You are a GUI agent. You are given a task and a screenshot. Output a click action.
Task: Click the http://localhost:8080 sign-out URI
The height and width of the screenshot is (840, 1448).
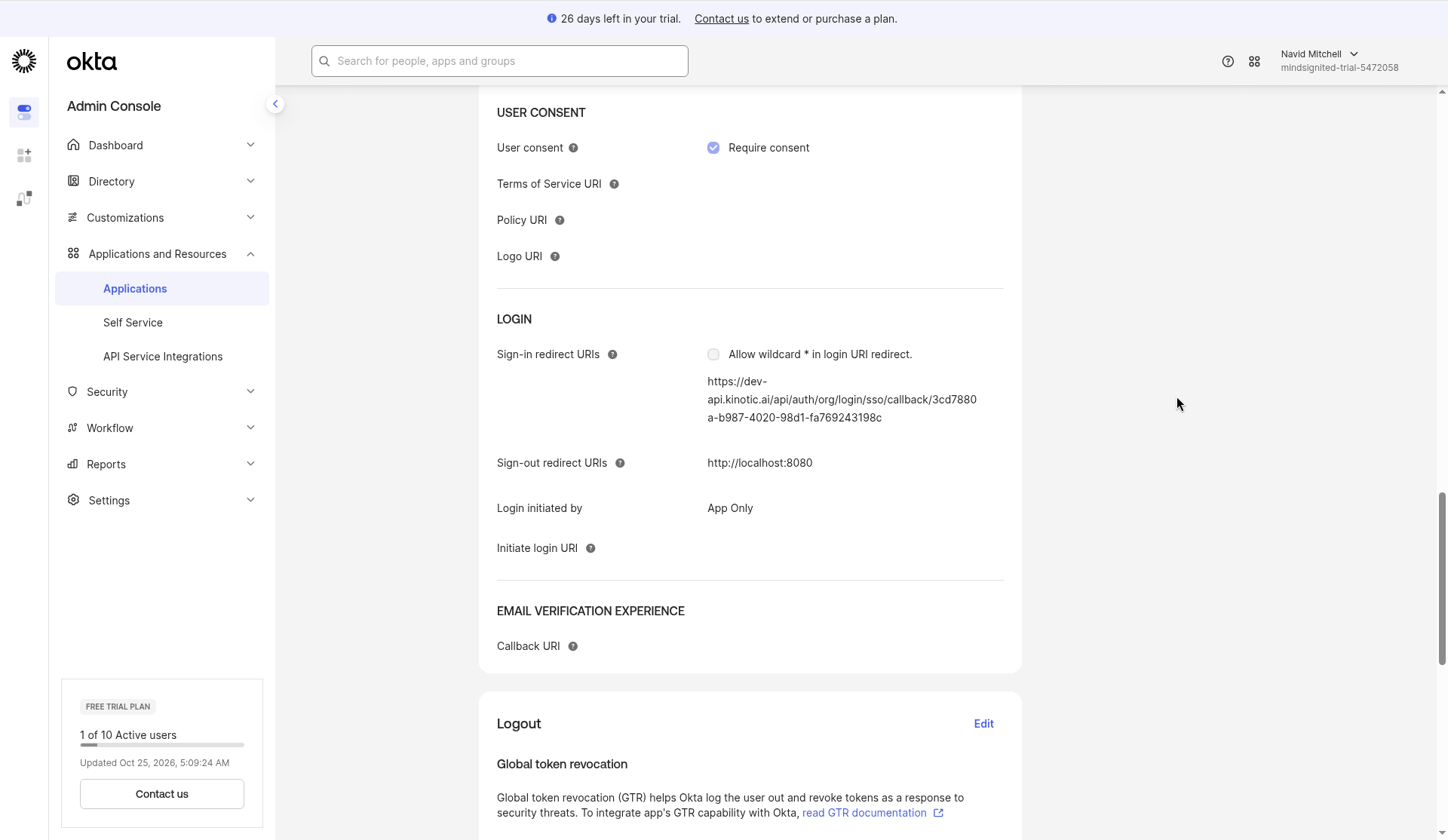click(x=759, y=463)
